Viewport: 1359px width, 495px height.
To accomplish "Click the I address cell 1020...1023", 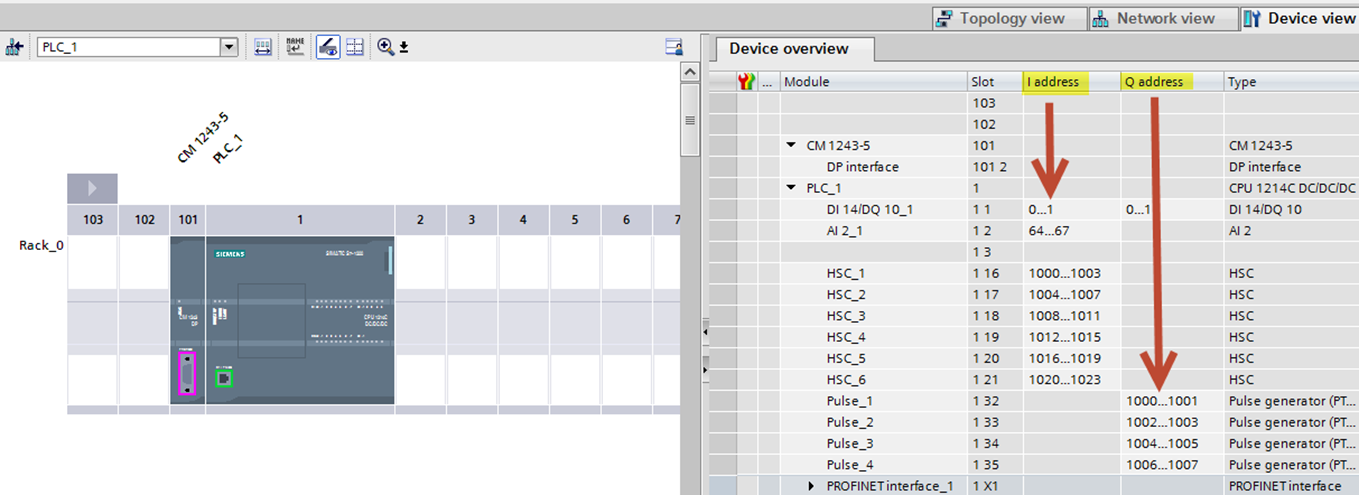I will coord(1071,380).
